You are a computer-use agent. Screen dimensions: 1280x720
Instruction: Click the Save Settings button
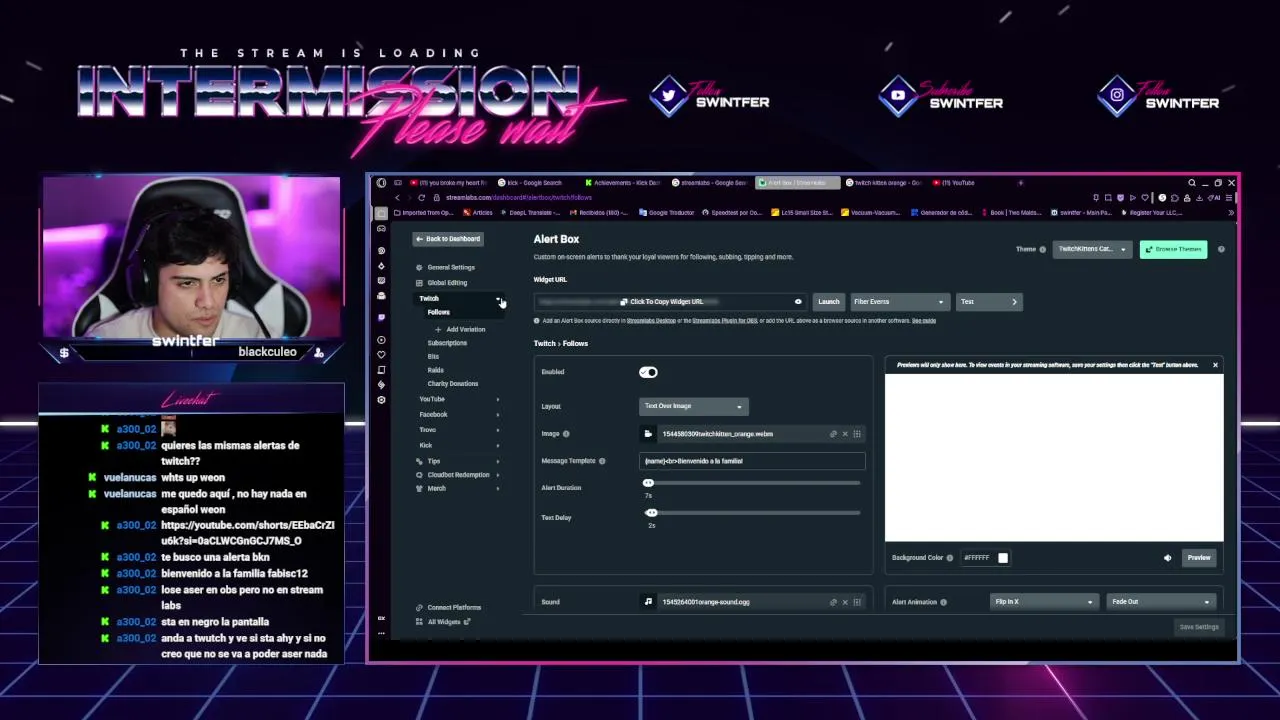tap(1199, 627)
